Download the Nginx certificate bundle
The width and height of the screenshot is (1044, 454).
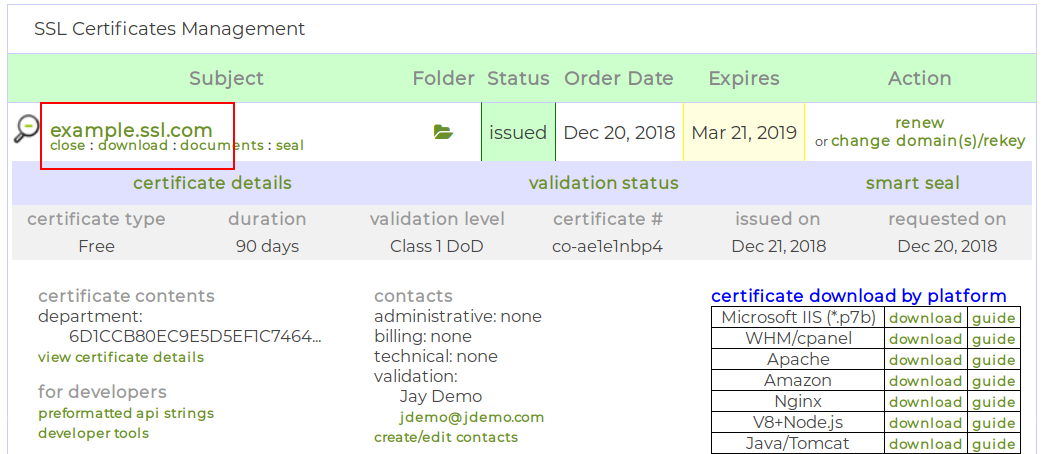tap(925, 402)
